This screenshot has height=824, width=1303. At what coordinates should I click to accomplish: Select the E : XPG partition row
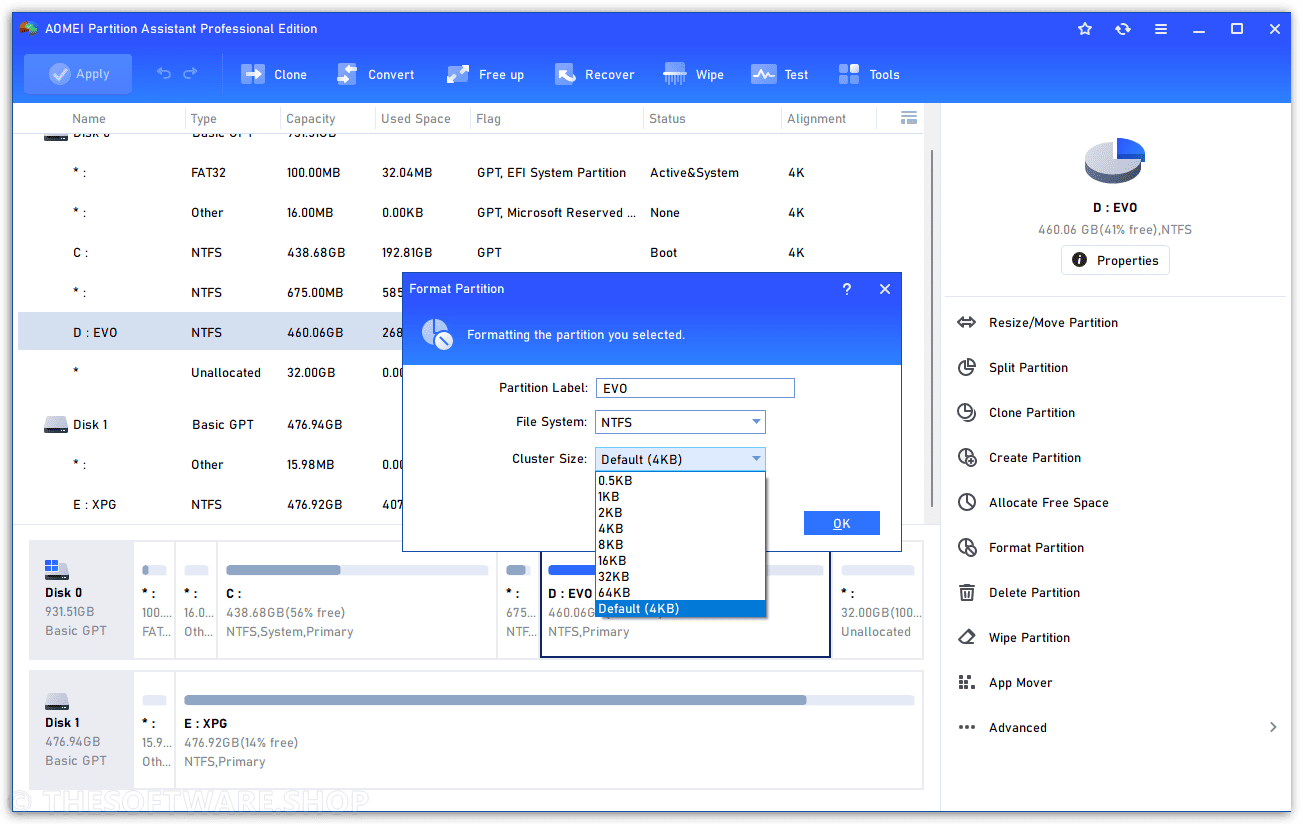[x=210, y=504]
